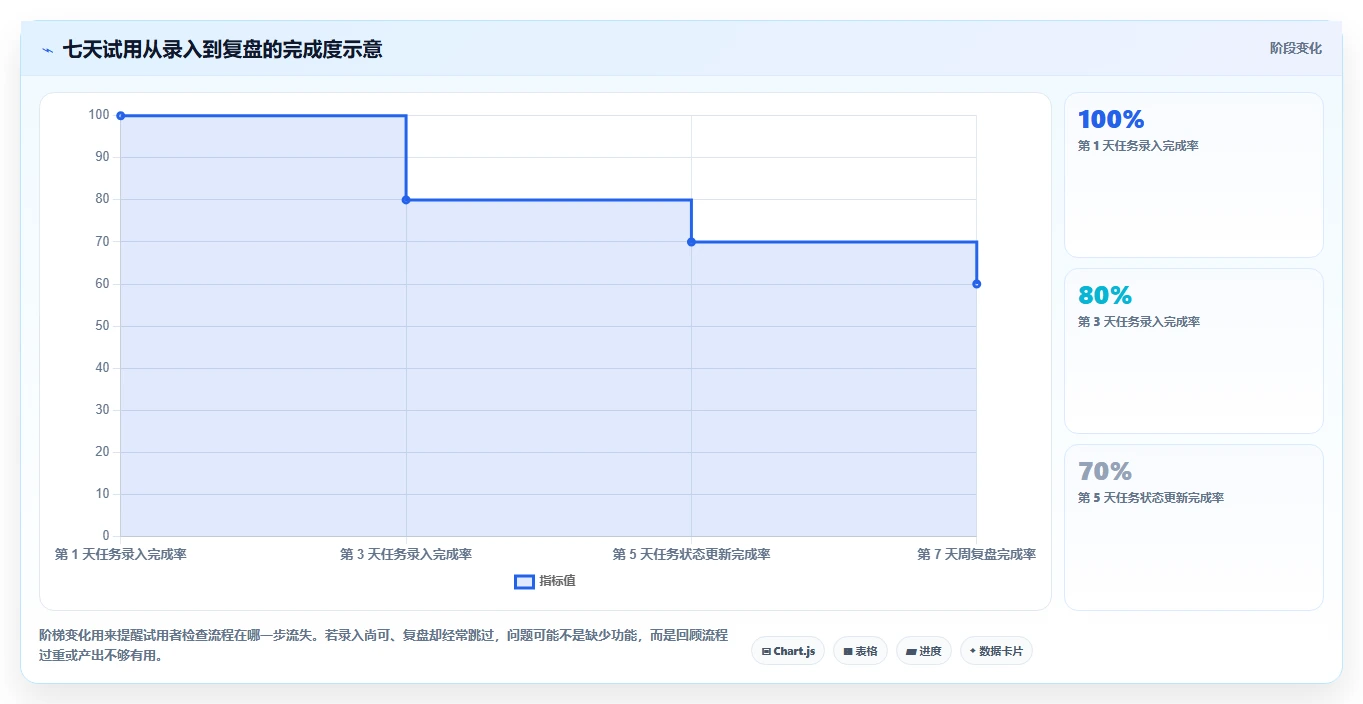The height and width of the screenshot is (704, 1363).
Task: Toggle the 指标值 legend swatch
Action: [524, 582]
